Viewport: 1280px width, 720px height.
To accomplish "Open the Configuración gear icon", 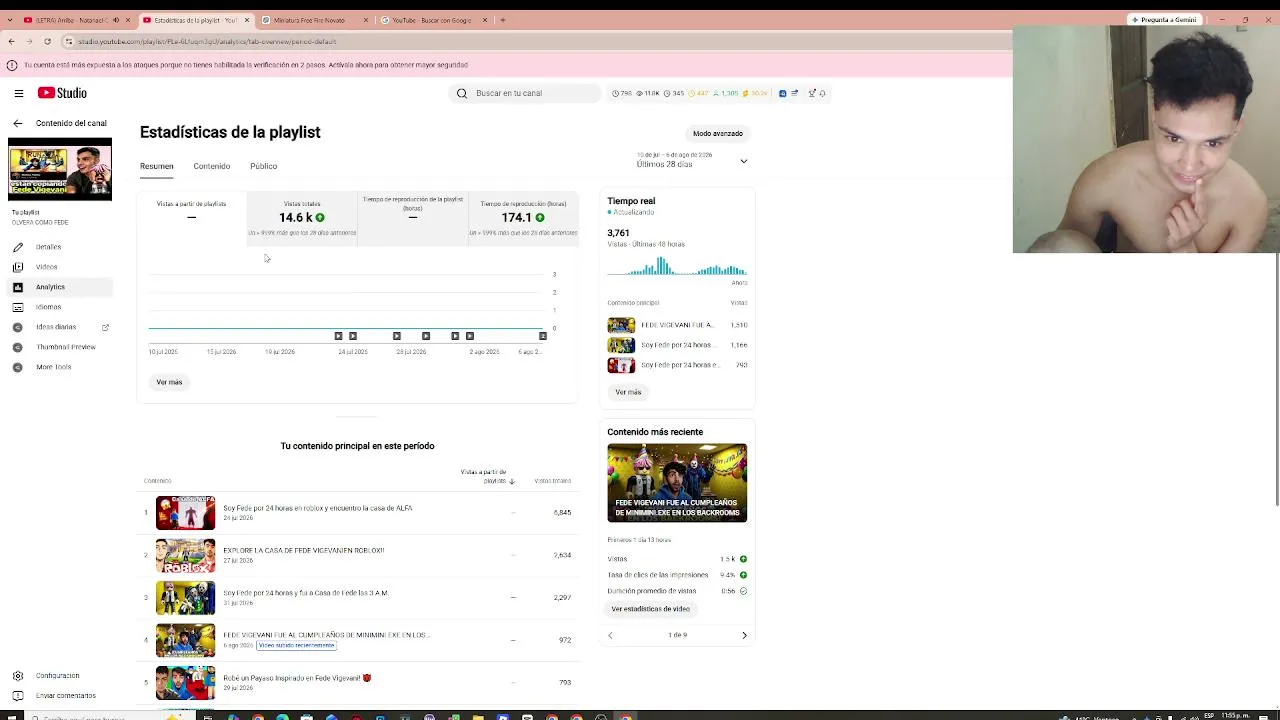I will click(x=17, y=676).
